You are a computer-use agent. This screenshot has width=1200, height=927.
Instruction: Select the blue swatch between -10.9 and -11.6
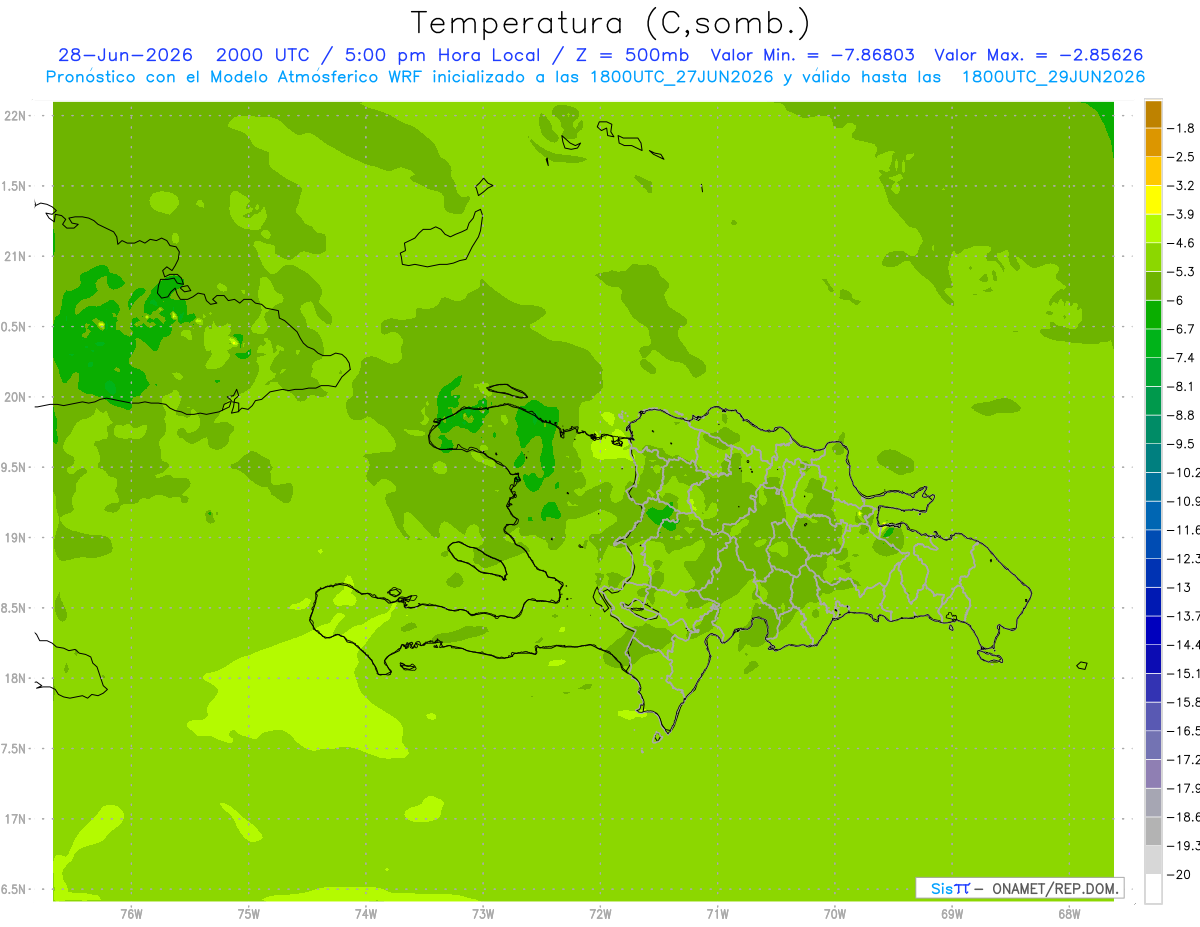pos(1153,515)
